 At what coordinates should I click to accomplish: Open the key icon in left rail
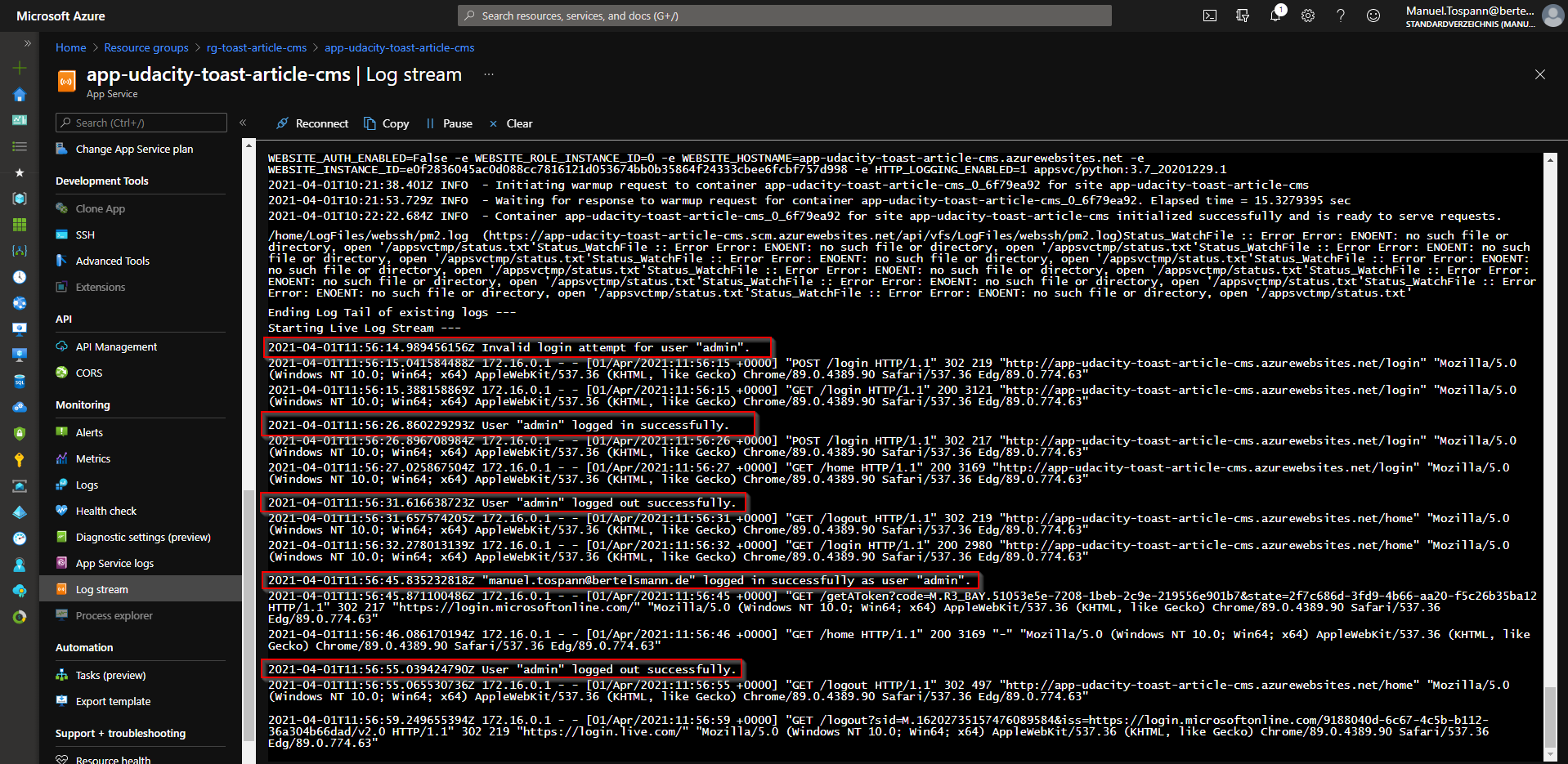20,460
